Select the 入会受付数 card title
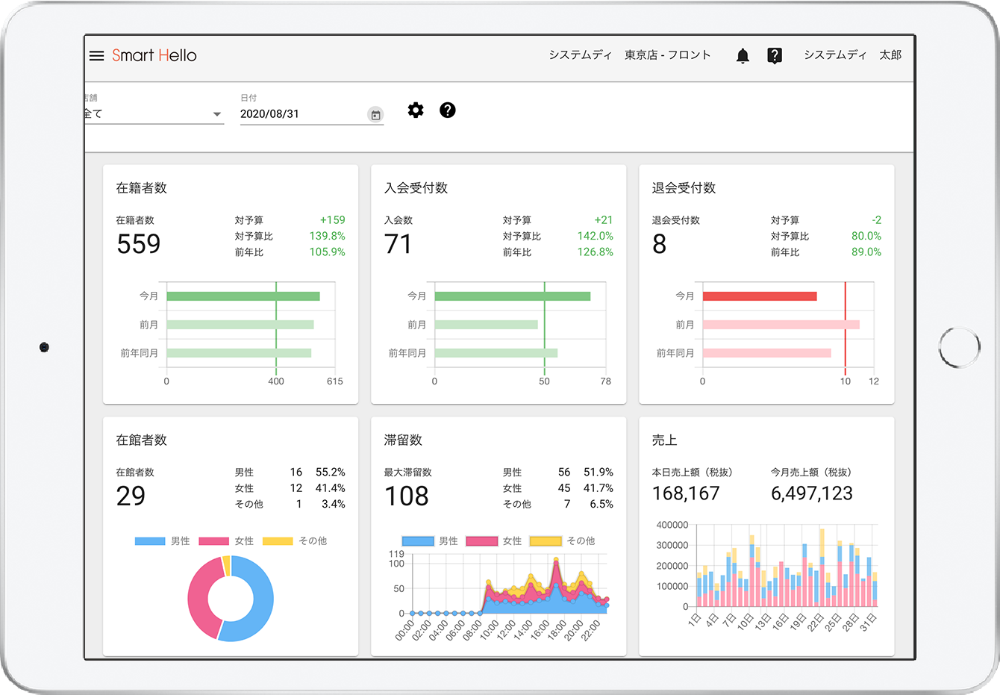Screen dimensions: 1000x695 point(415,188)
